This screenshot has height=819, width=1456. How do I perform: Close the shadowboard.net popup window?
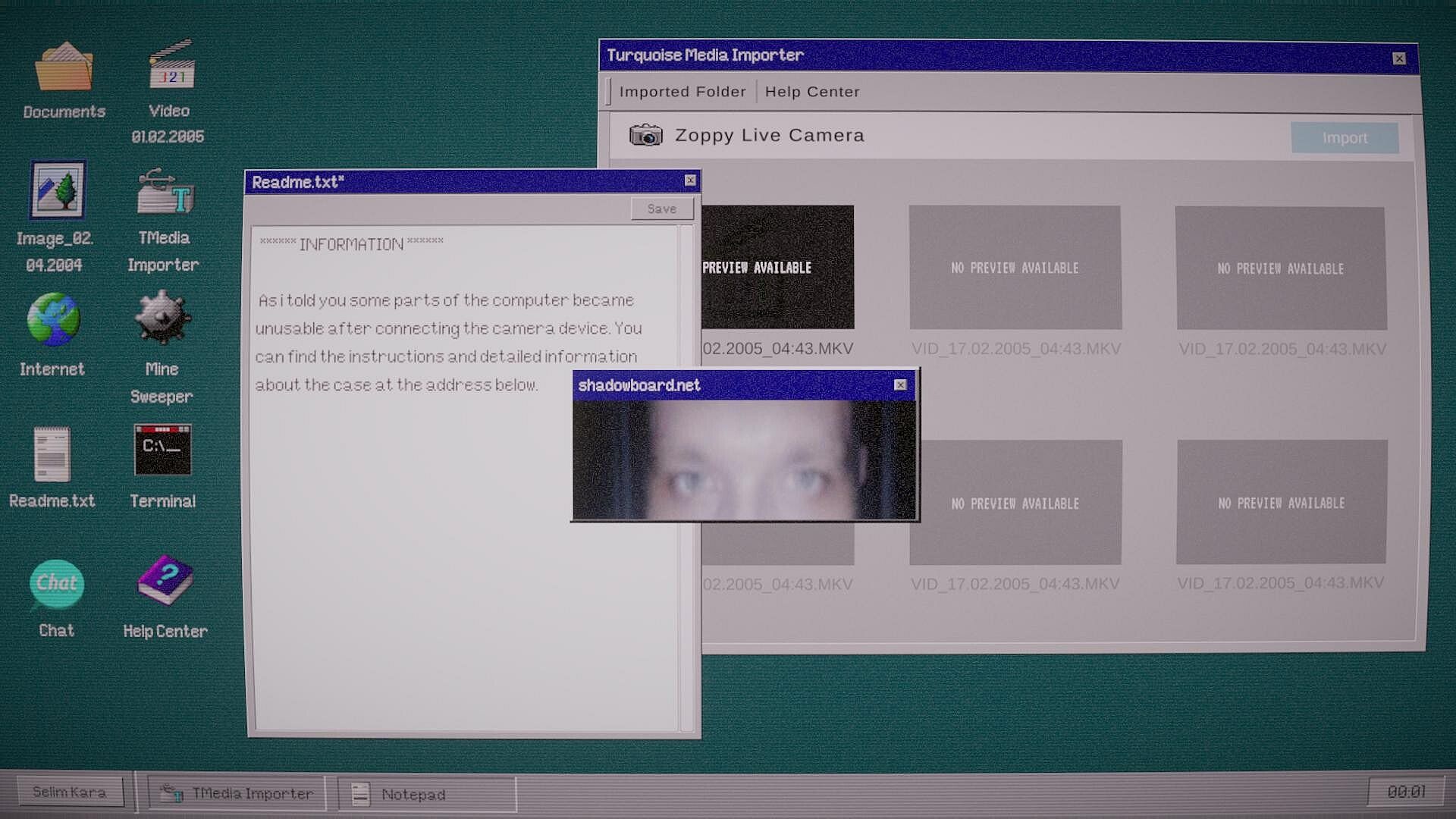900,385
